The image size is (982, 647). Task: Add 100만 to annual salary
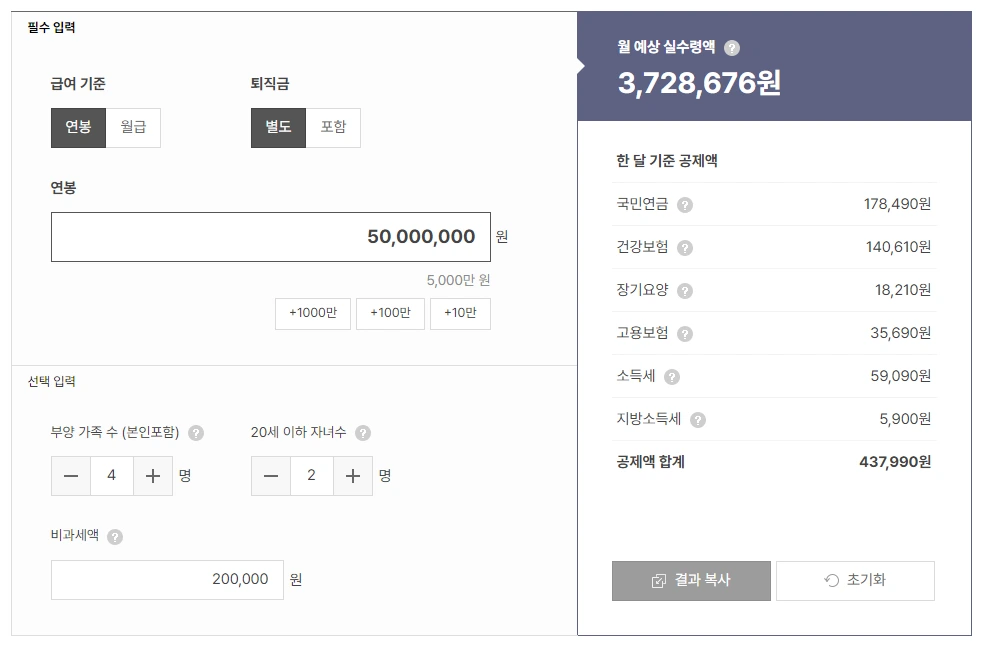tap(390, 313)
